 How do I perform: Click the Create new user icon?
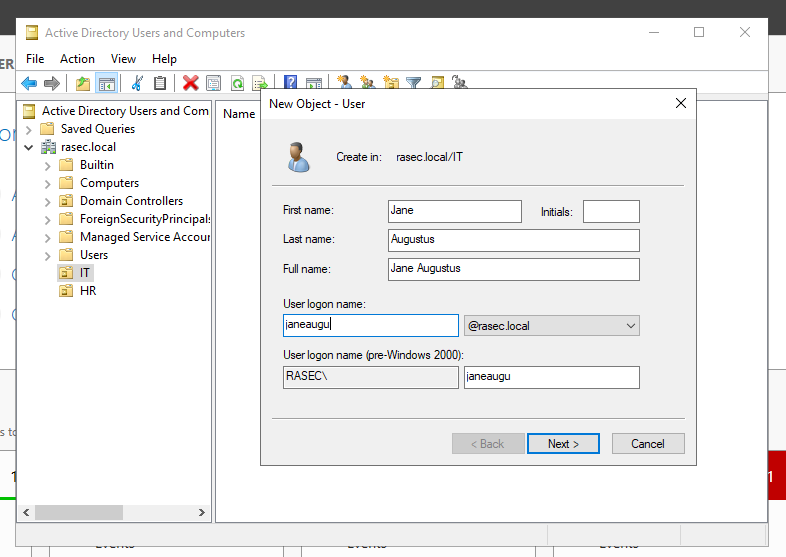(344, 81)
